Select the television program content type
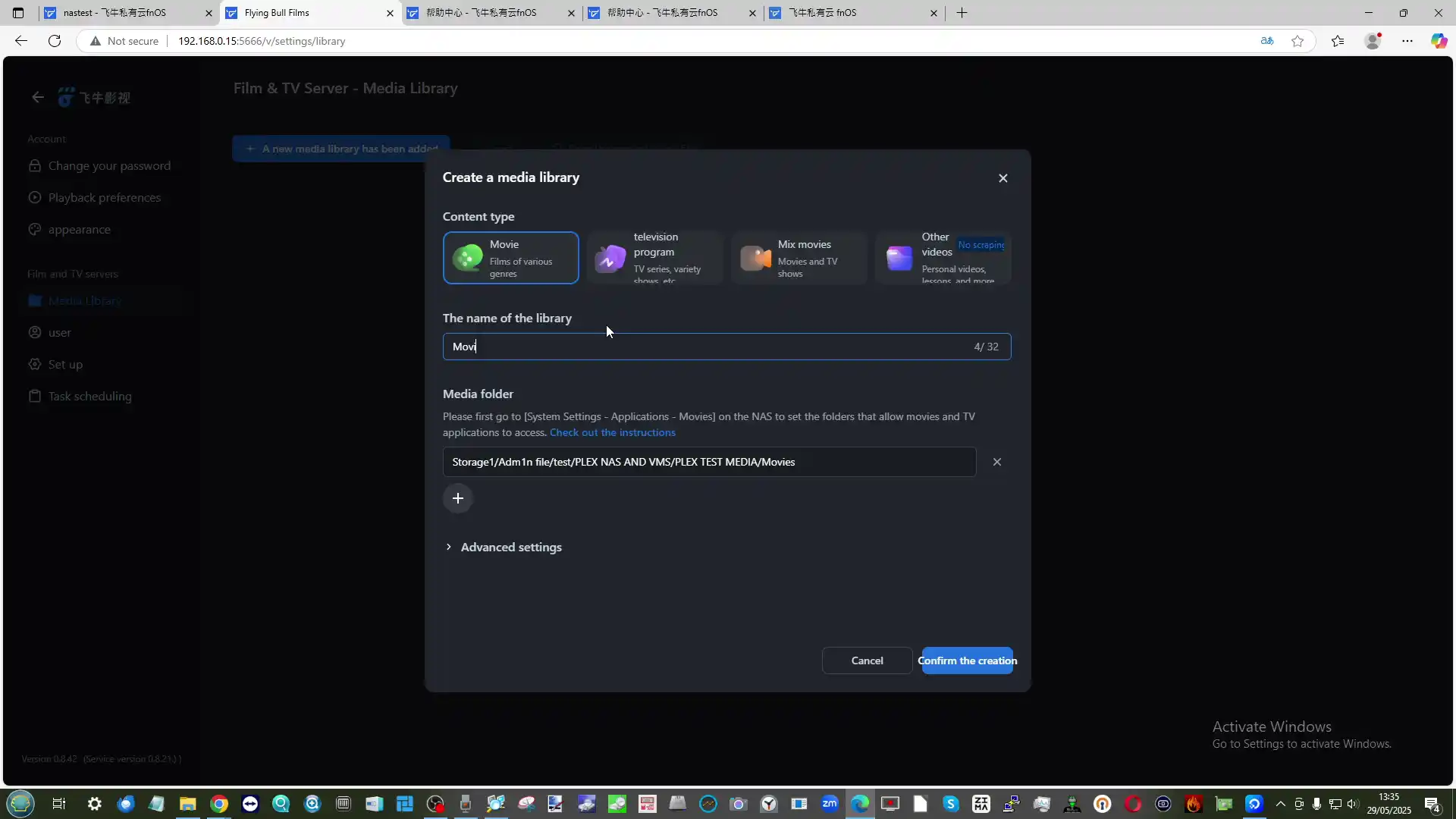Viewport: 1456px width, 819px height. click(654, 258)
